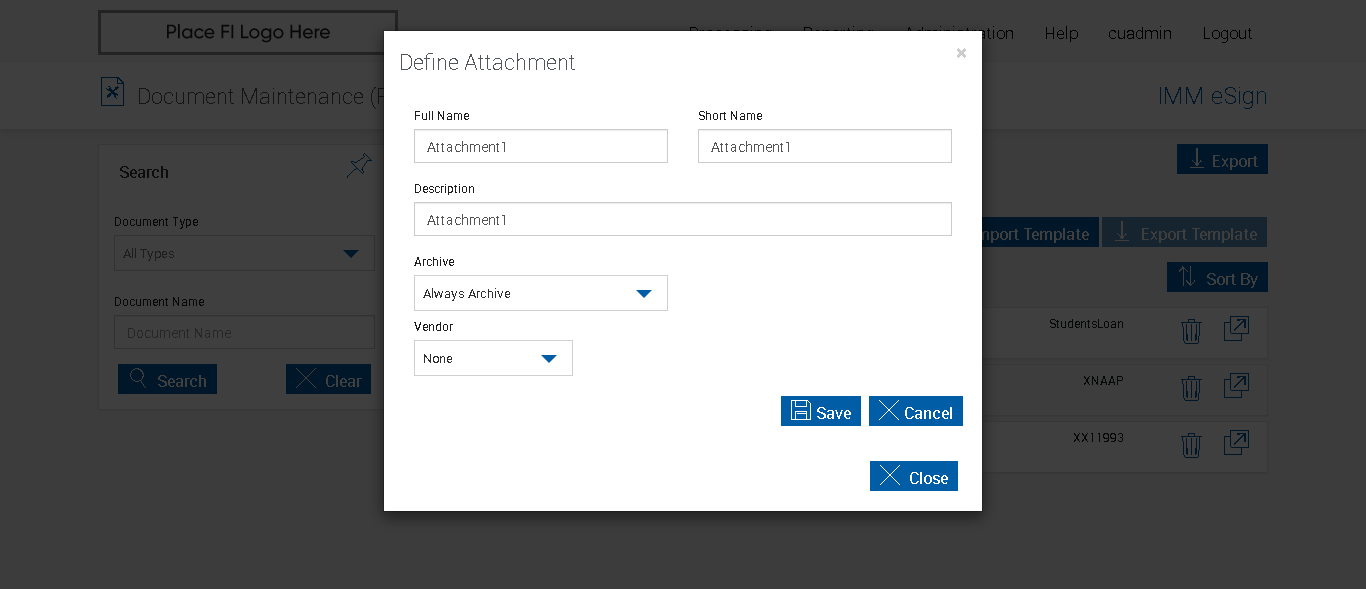
Task: Open the Vendor dropdown
Action: [x=493, y=358]
